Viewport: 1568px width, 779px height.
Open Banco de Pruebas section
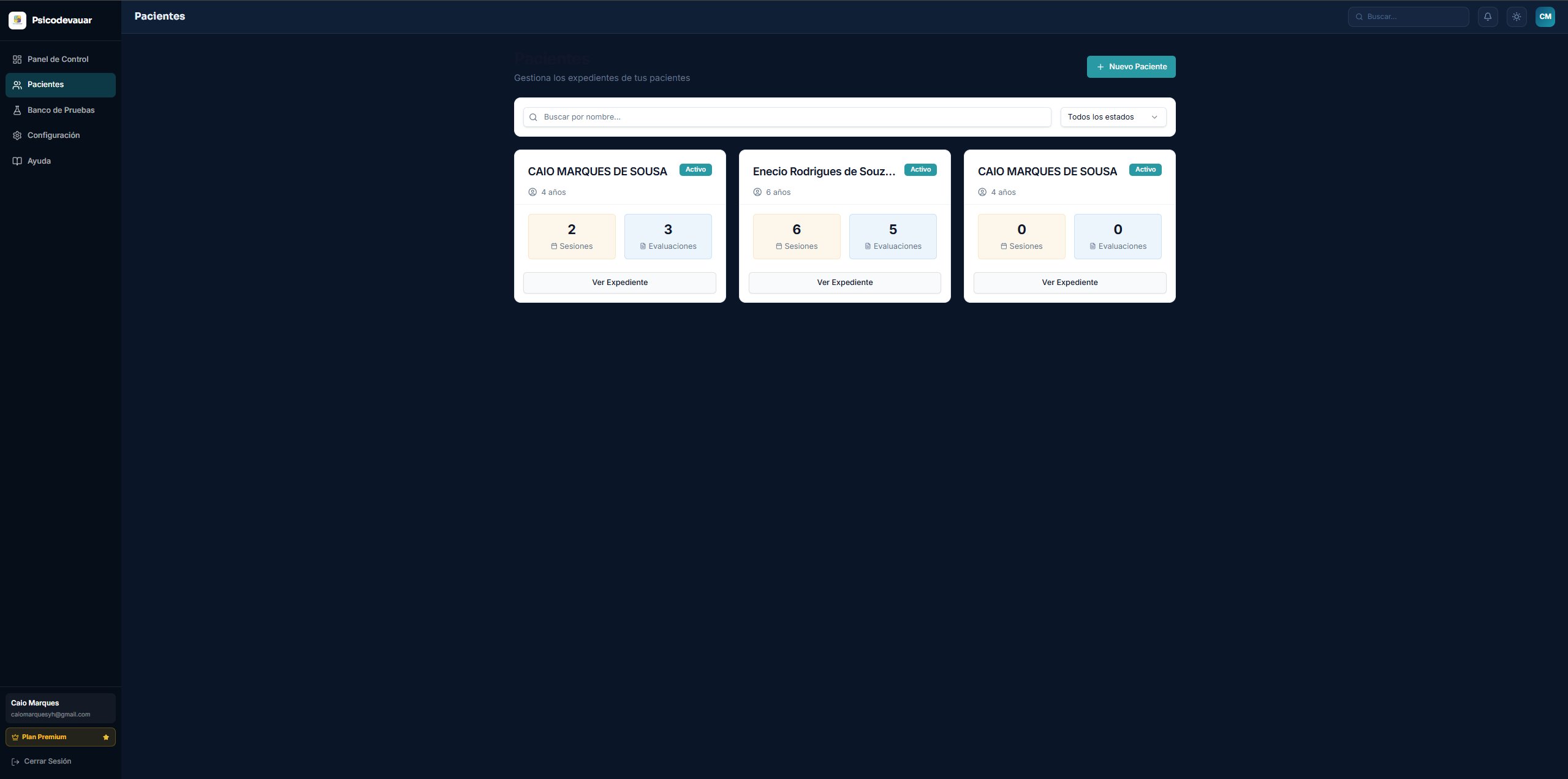60,110
